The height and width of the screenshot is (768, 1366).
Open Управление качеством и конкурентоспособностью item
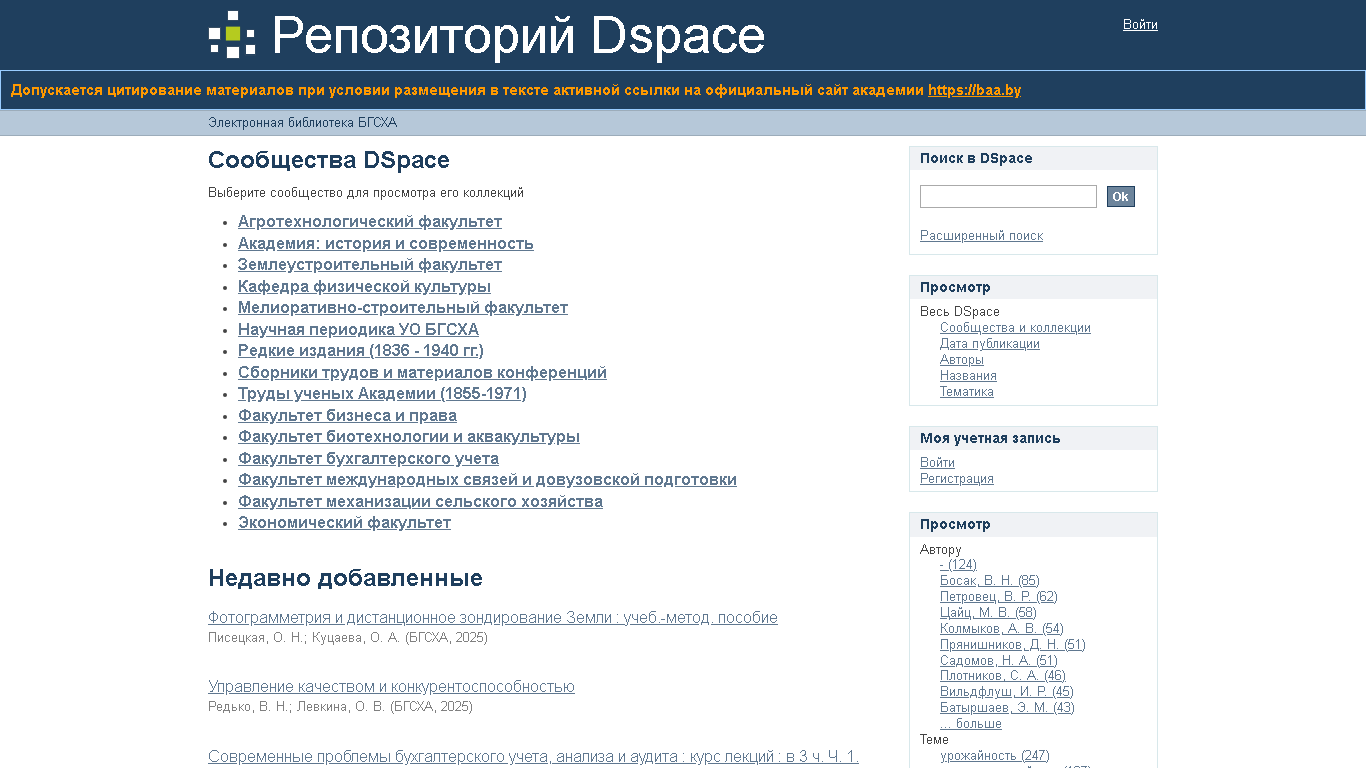(391, 687)
